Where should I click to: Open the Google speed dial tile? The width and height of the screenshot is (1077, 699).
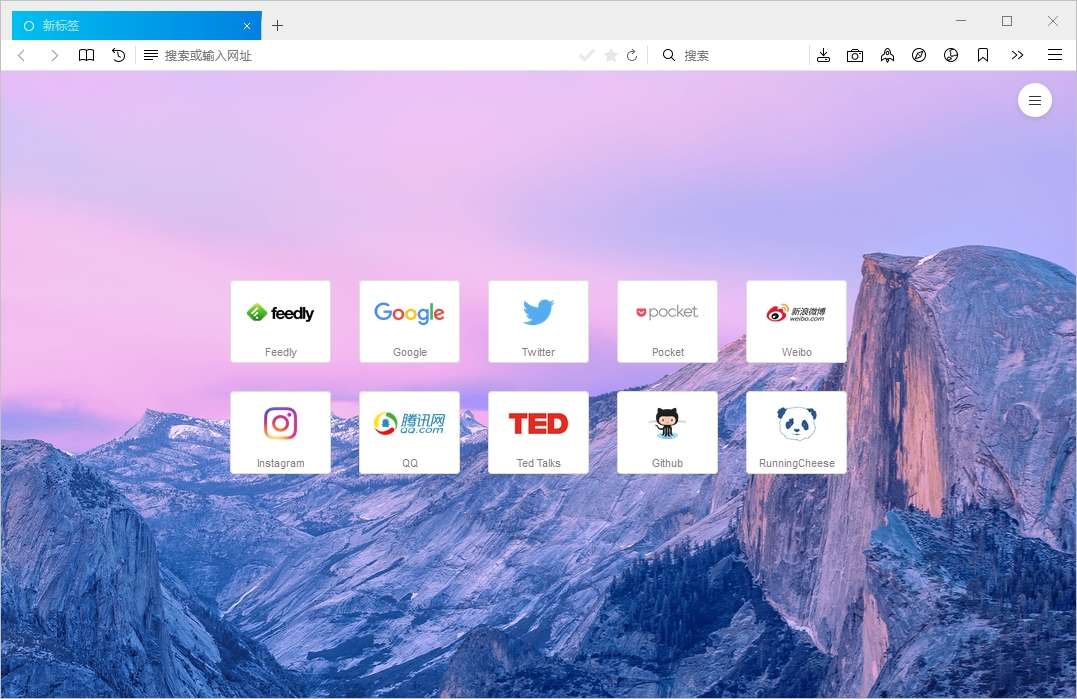(x=409, y=321)
